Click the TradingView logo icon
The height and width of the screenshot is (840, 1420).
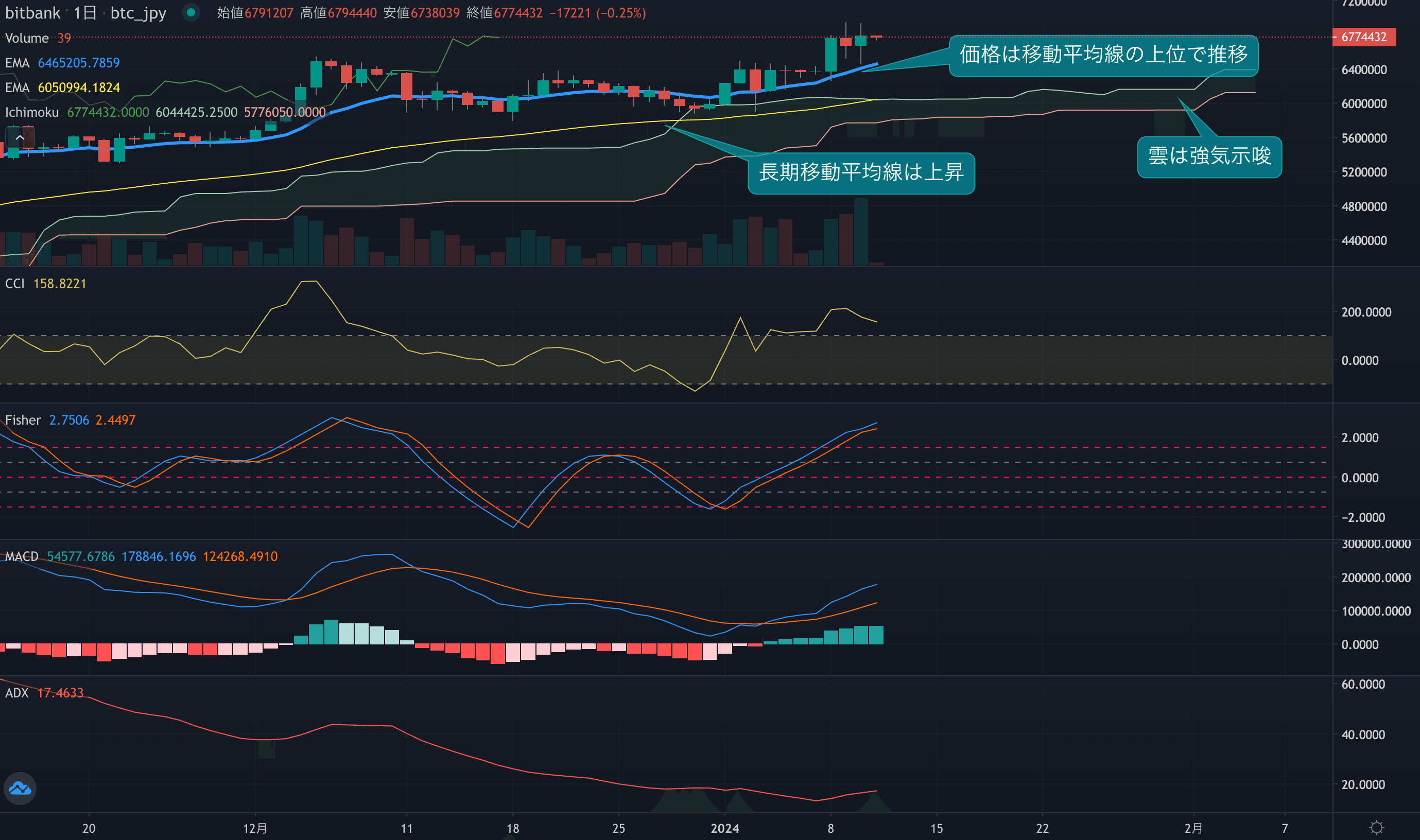pyautogui.click(x=21, y=788)
